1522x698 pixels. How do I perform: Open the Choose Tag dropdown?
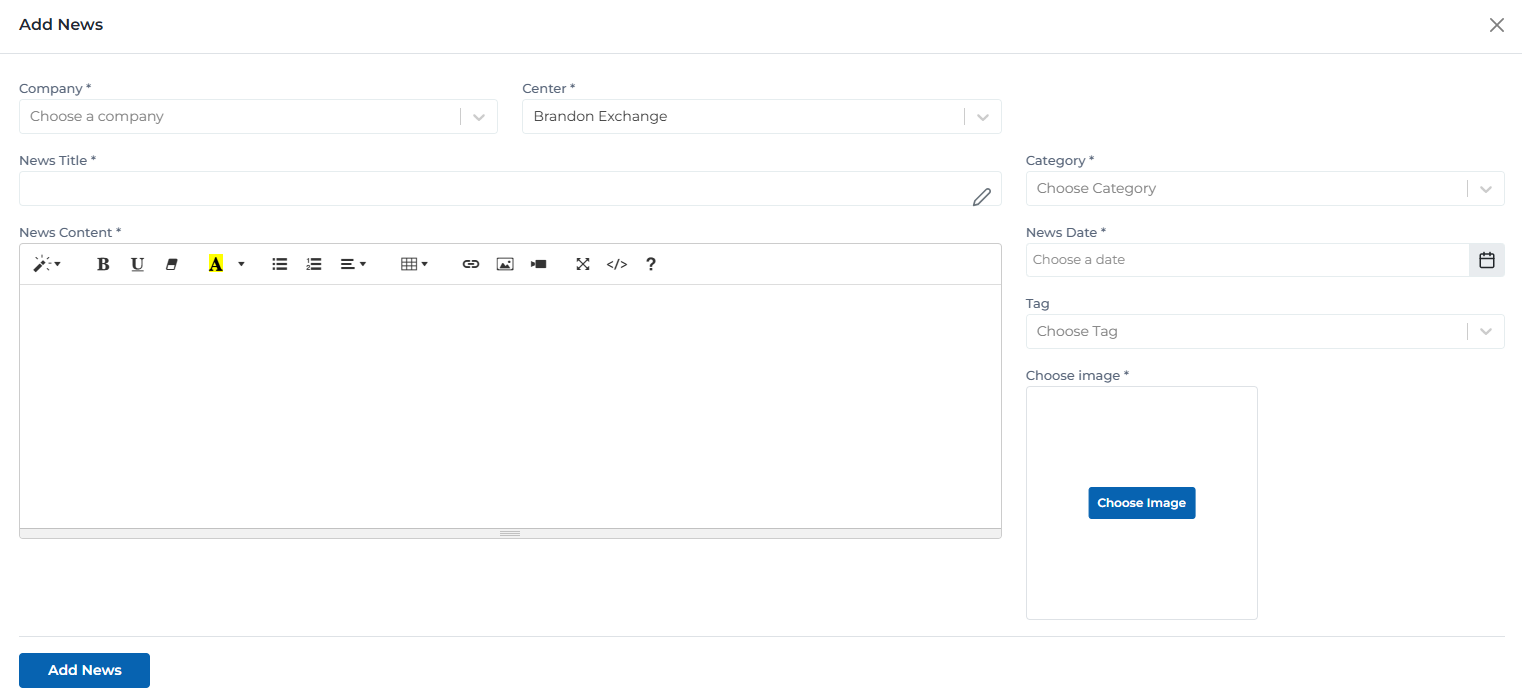point(1485,331)
